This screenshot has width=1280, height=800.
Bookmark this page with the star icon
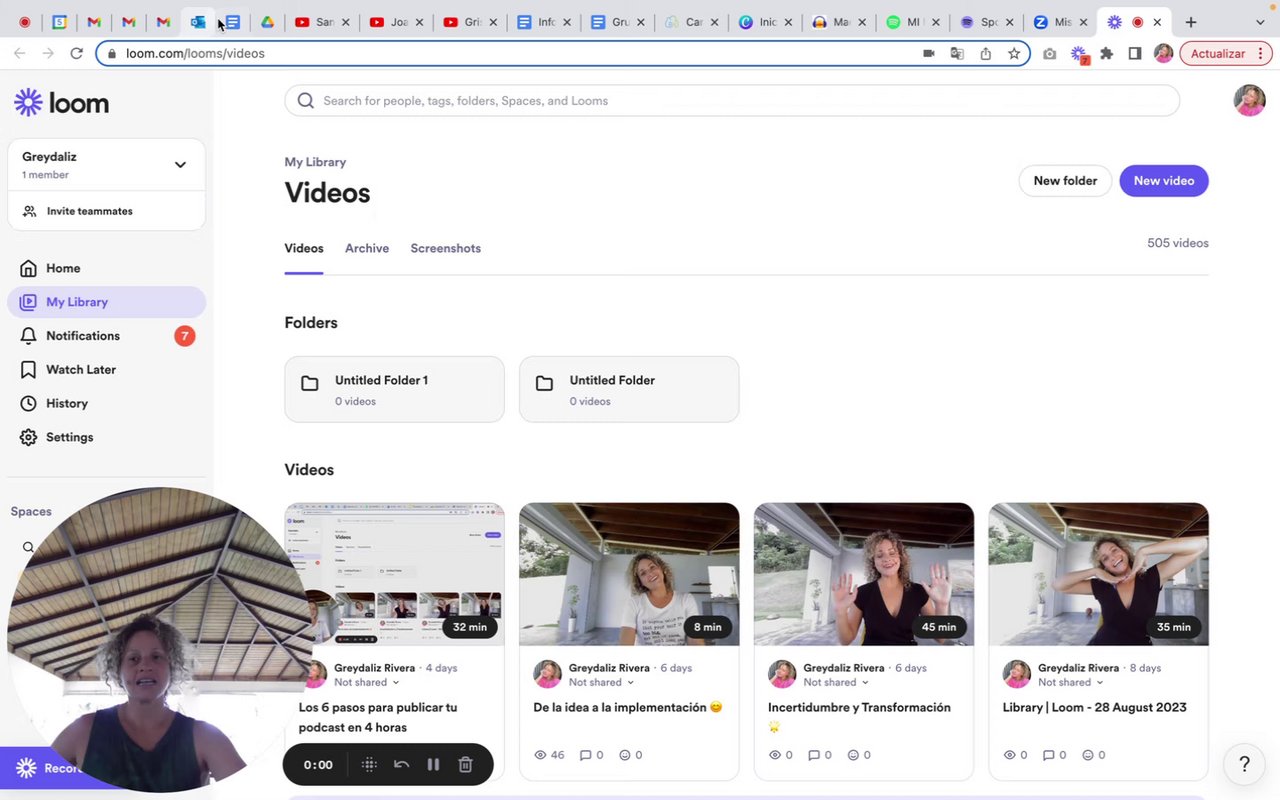[x=1014, y=53]
